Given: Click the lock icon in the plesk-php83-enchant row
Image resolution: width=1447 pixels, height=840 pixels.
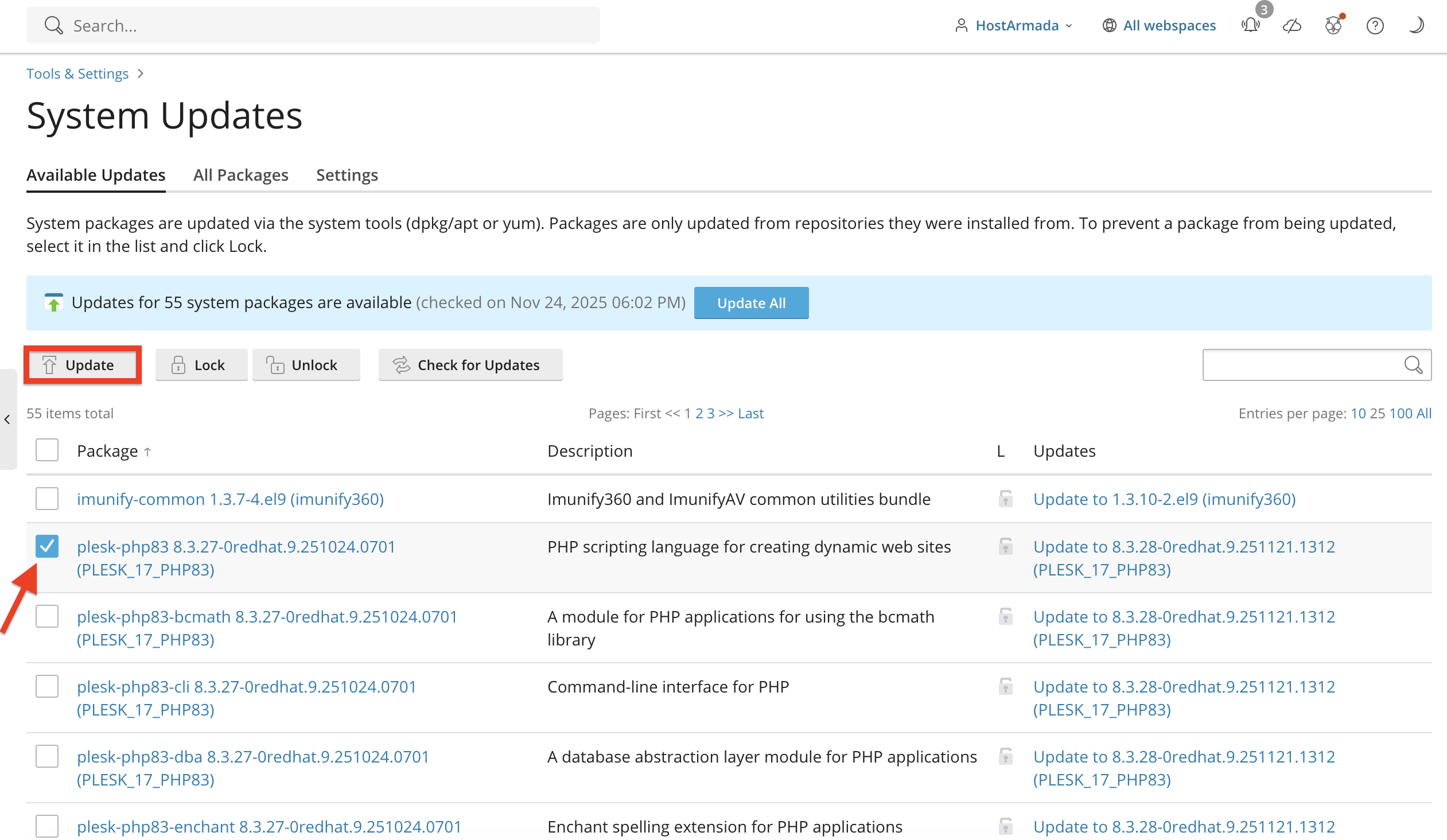Looking at the screenshot, I should point(1005,826).
